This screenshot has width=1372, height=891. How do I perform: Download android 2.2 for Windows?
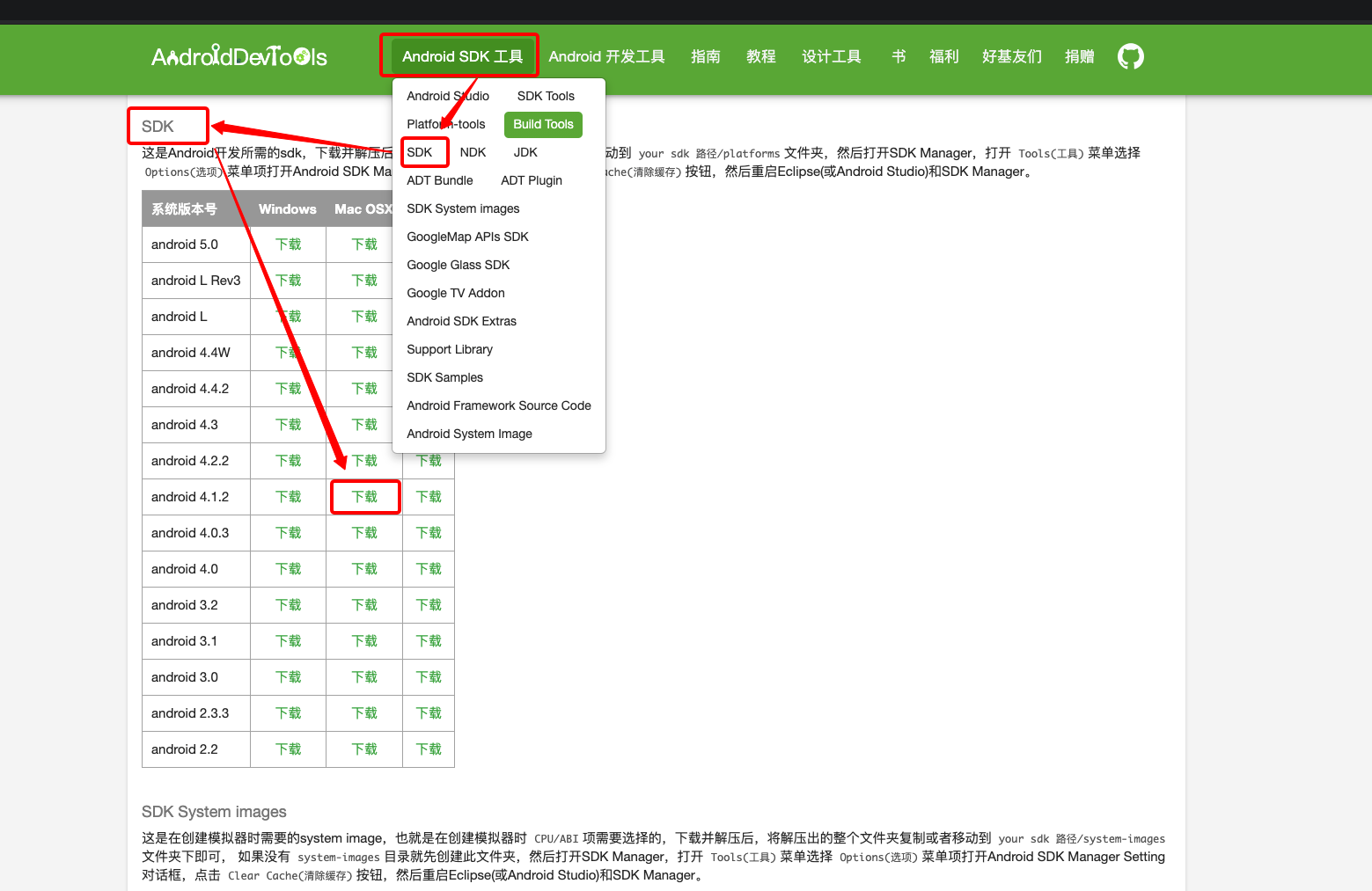[x=288, y=749]
